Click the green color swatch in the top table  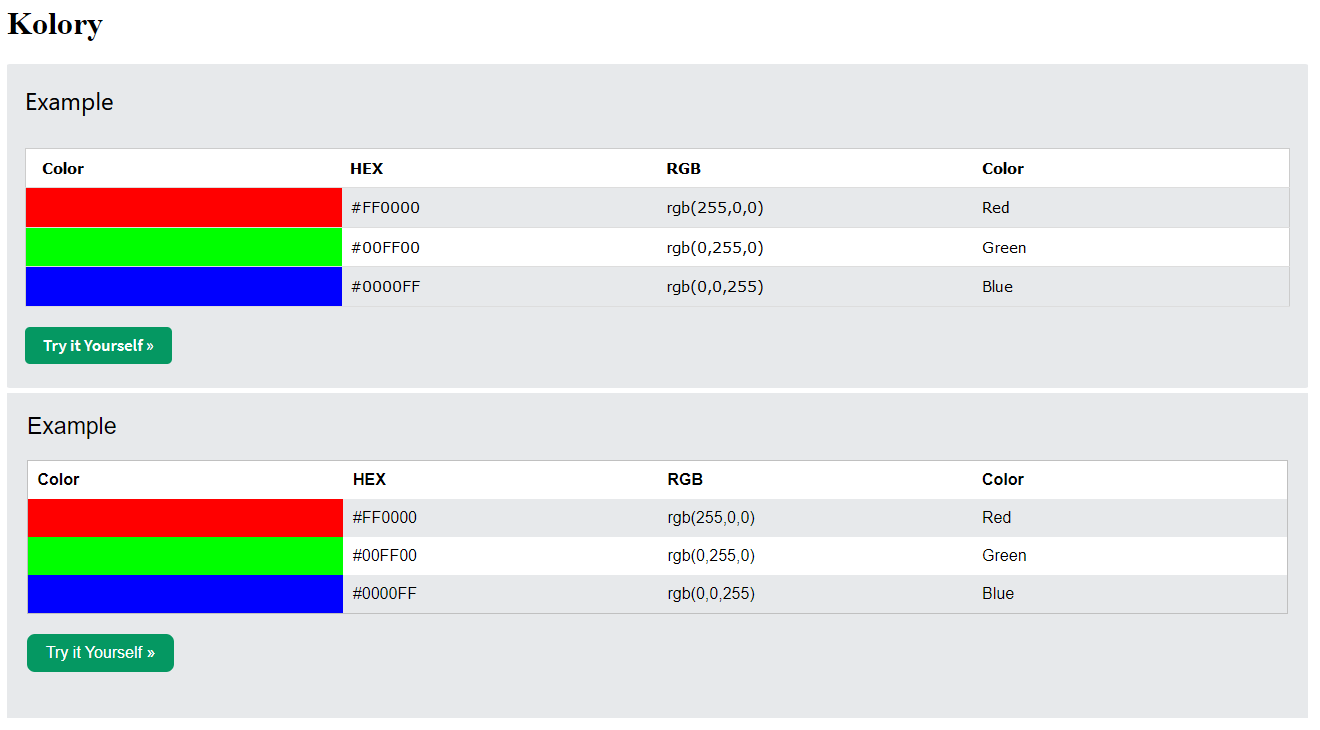pos(184,247)
